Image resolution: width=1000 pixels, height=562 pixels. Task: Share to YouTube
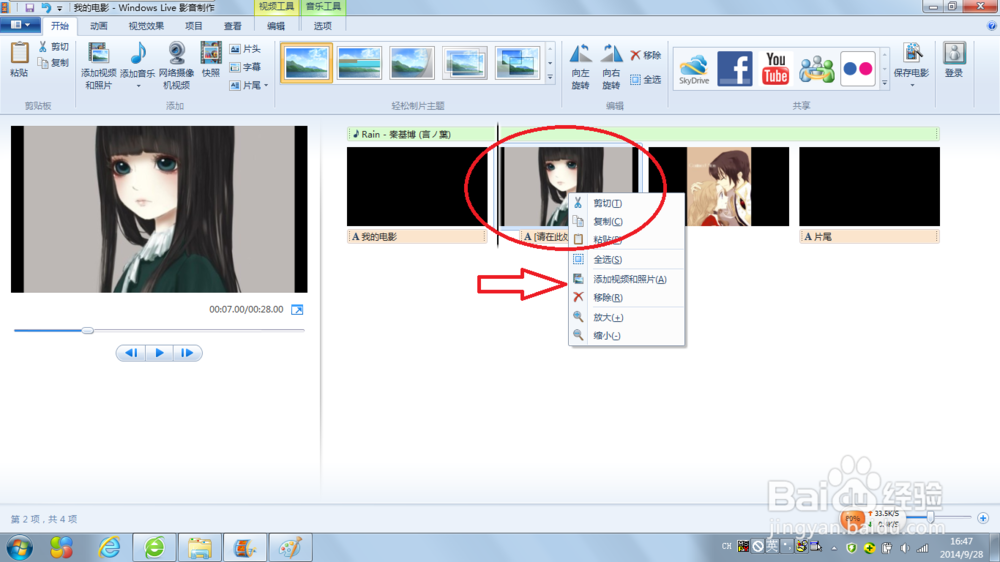point(776,69)
